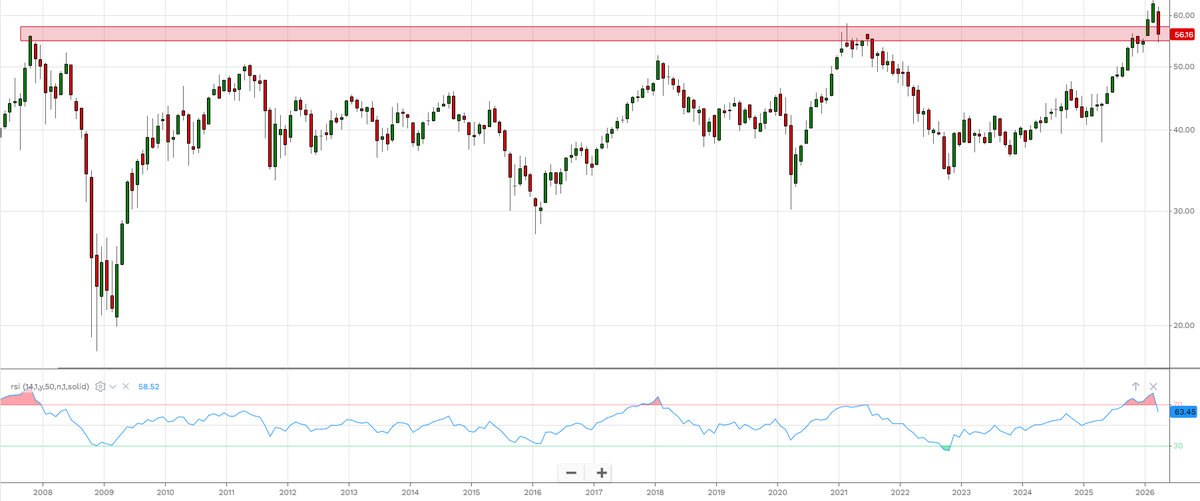Screen dimensions: 1200x501
Task: Click the 2008 label on time axis
Action: pos(43,492)
